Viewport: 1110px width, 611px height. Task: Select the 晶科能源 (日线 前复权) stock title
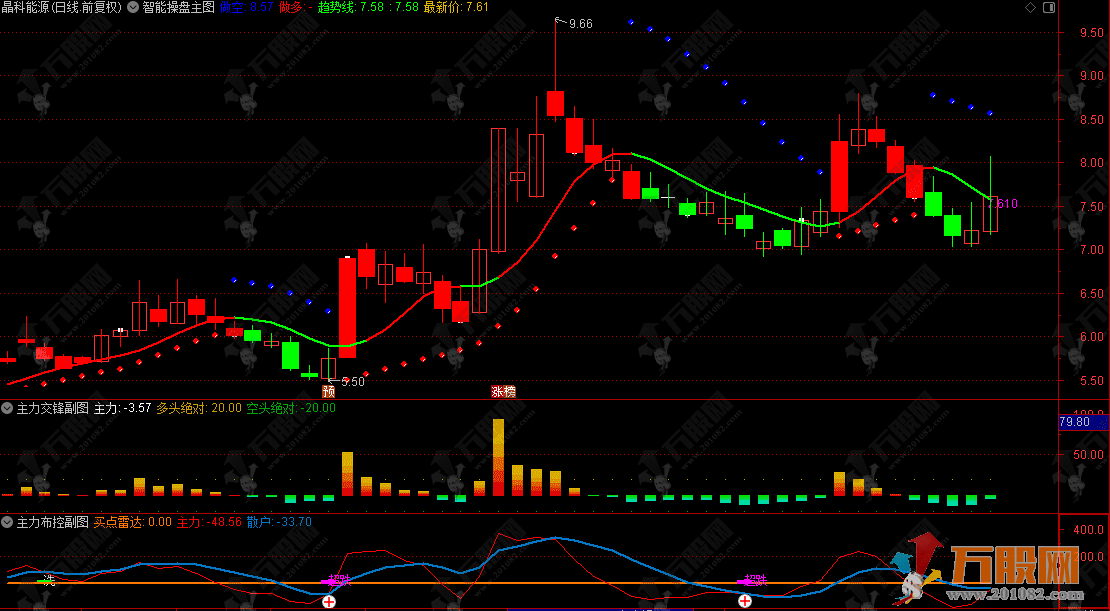[x=61, y=7]
